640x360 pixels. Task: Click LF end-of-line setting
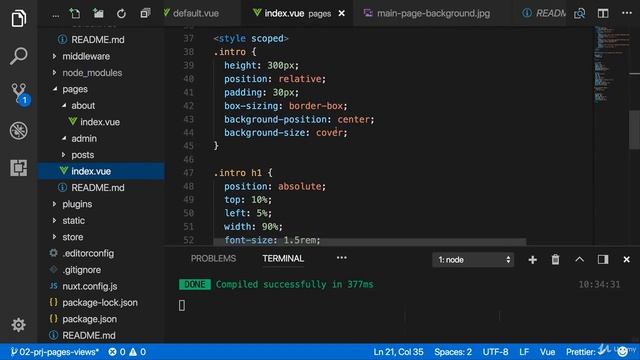[x=524, y=352]
